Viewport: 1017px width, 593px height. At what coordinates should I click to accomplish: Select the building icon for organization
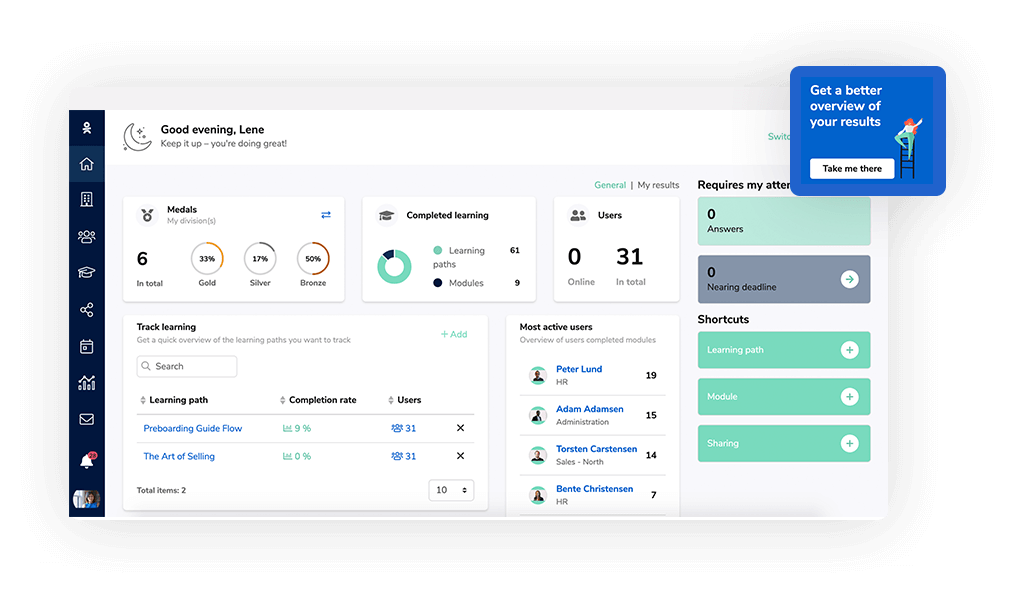tap(87, 199)
